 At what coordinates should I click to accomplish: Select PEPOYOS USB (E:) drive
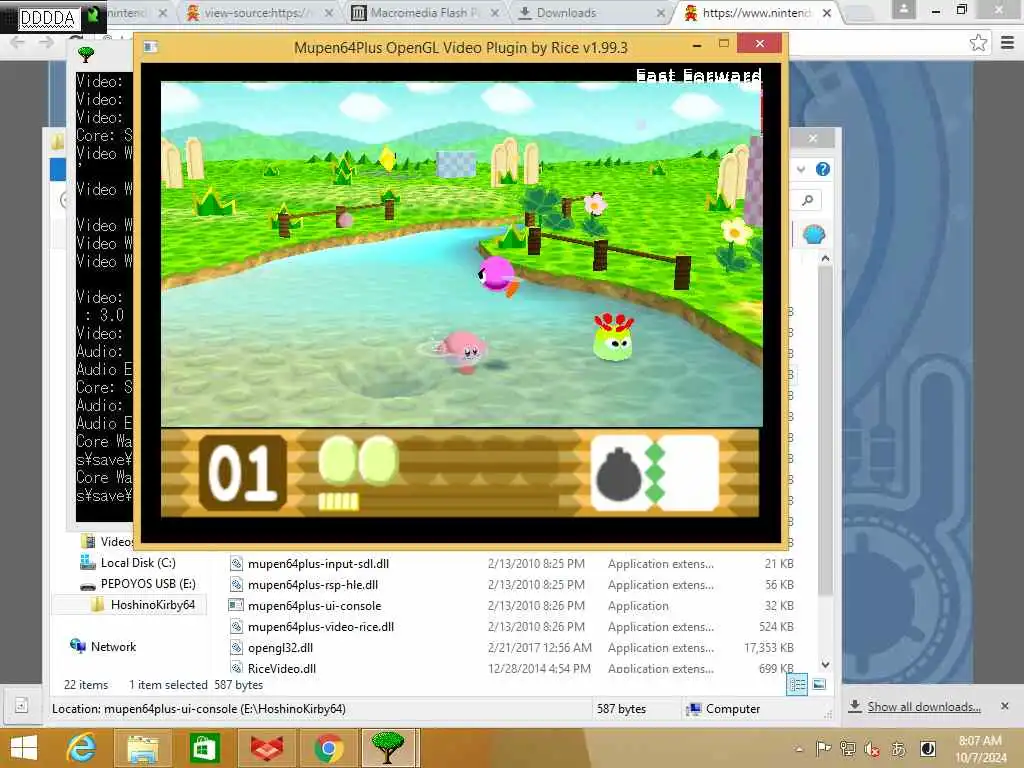coord(148,584)
